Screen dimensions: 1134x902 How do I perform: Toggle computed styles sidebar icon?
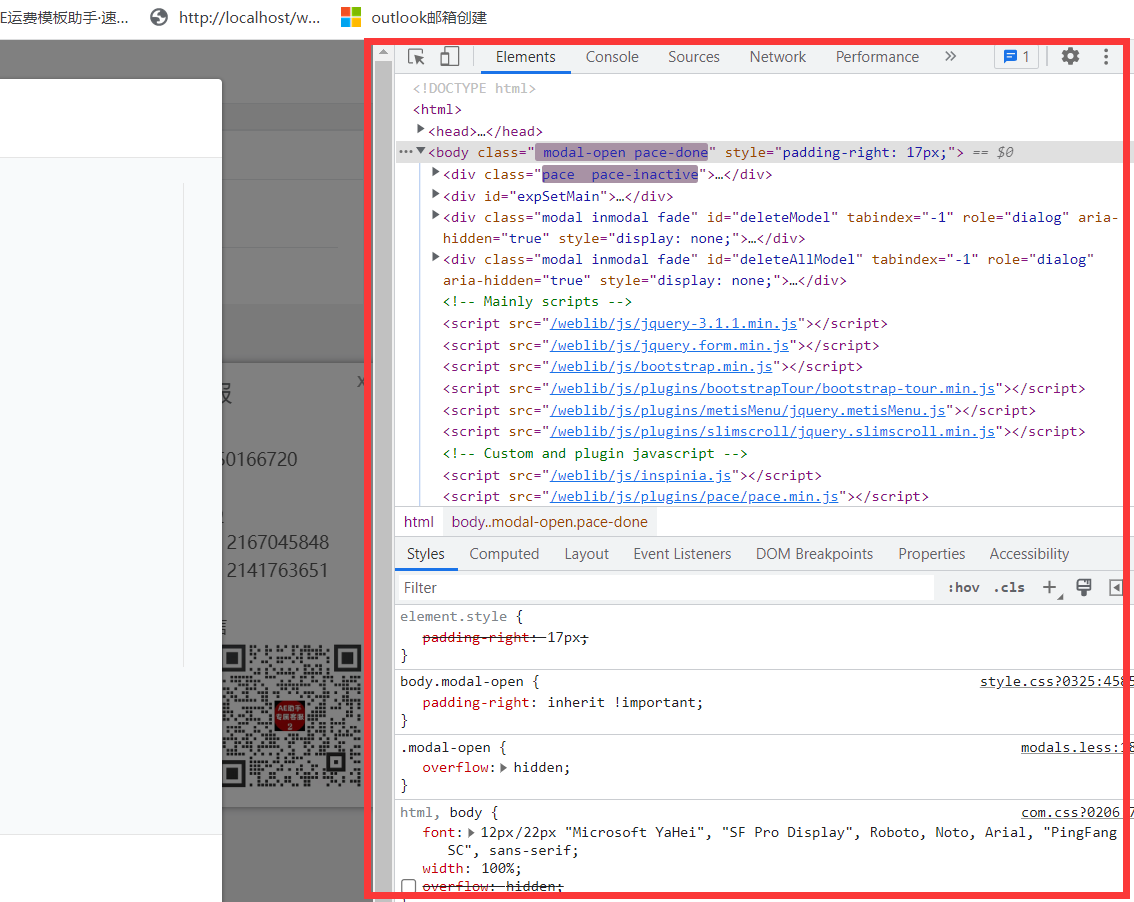pyautogui.click(x=1116, y=587)
